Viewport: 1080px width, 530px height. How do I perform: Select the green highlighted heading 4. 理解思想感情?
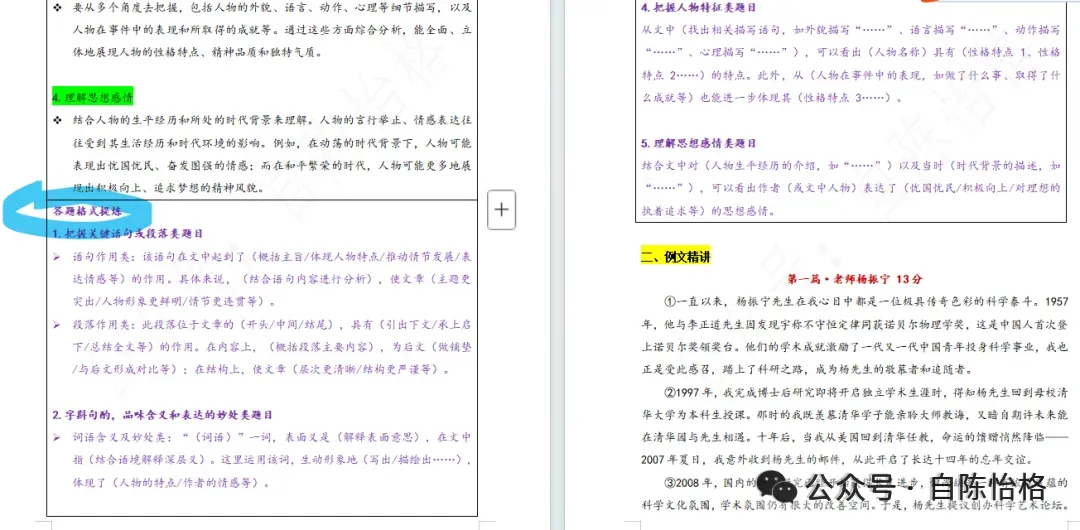click(x=92, y=97)
